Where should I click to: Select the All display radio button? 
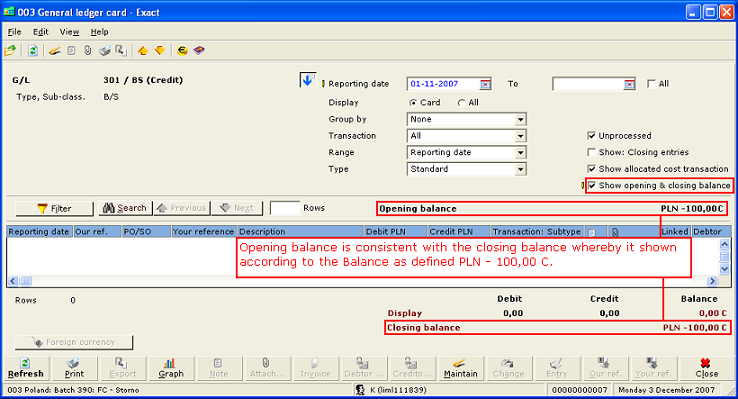pyautogui.click(x=461, y=103)
